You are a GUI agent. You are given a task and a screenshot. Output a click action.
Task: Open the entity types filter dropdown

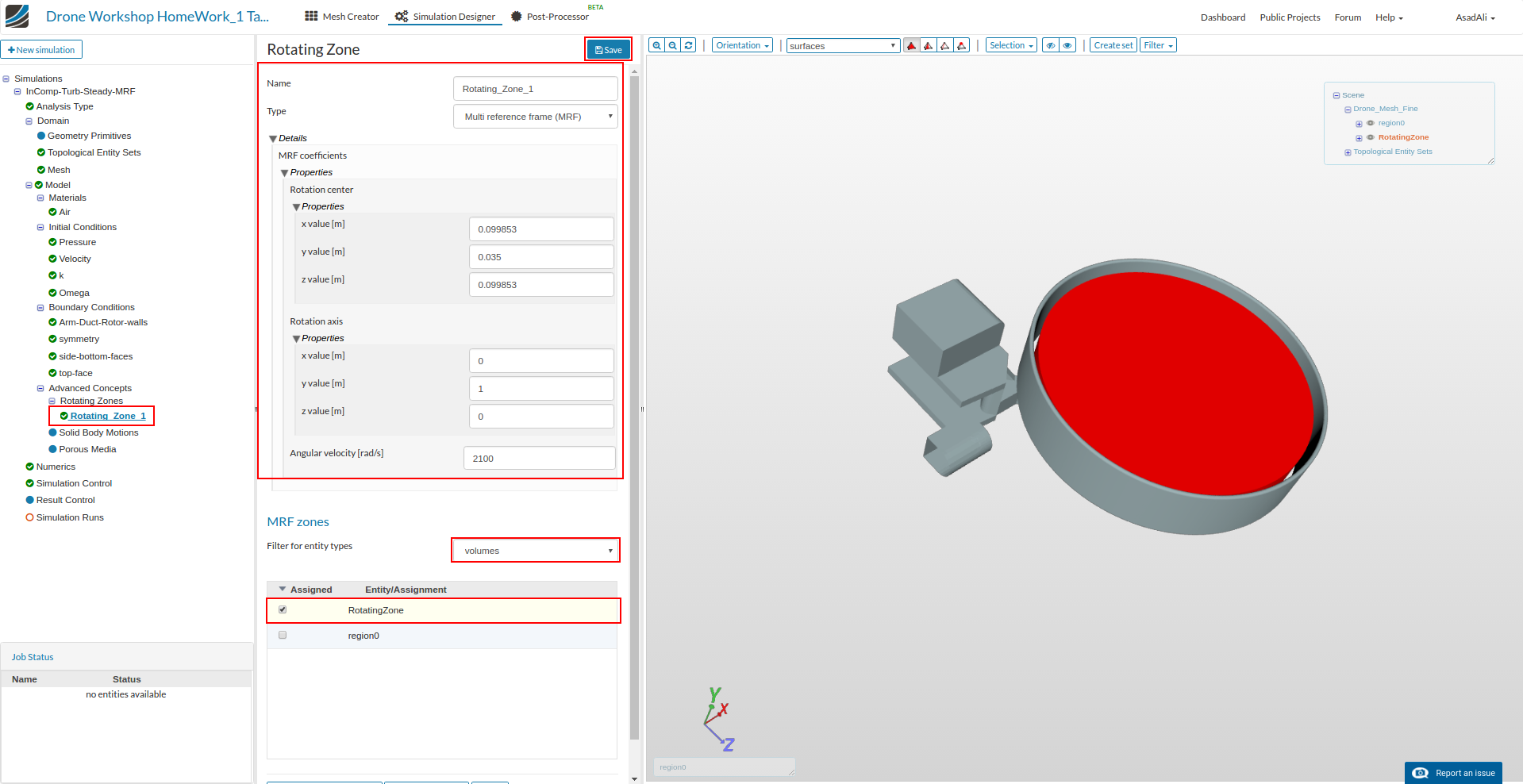(x=536, y=551)
